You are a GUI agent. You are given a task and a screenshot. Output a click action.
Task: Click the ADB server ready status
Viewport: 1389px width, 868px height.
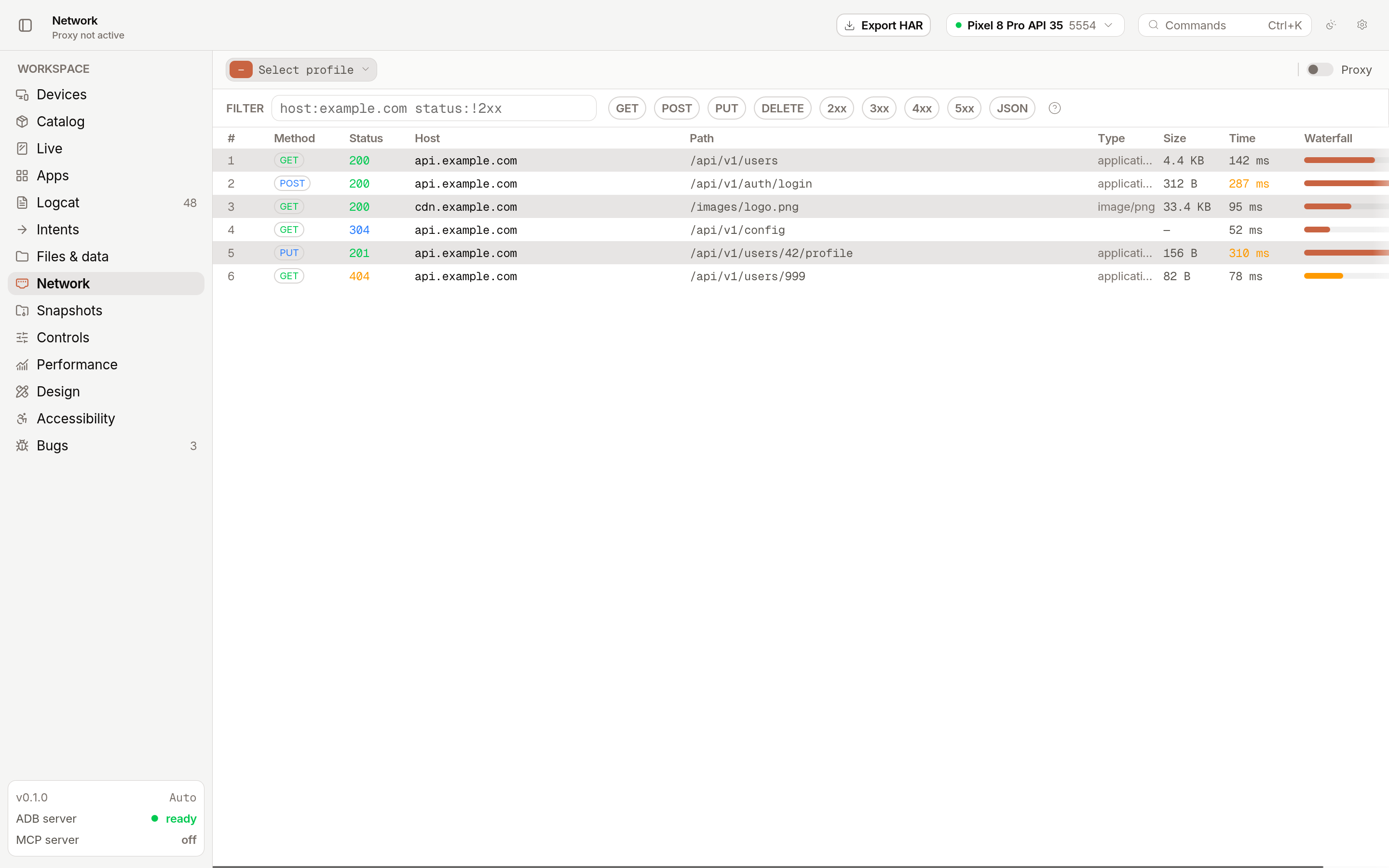tap(174, 819)
